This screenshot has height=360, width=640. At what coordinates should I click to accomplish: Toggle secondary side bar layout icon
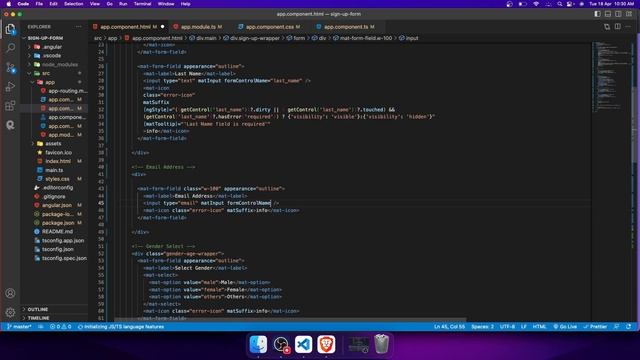[618, 14]
